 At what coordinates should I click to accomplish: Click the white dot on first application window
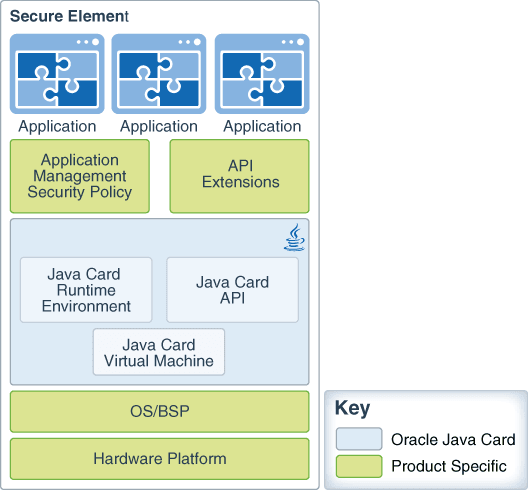click(96, 42)
